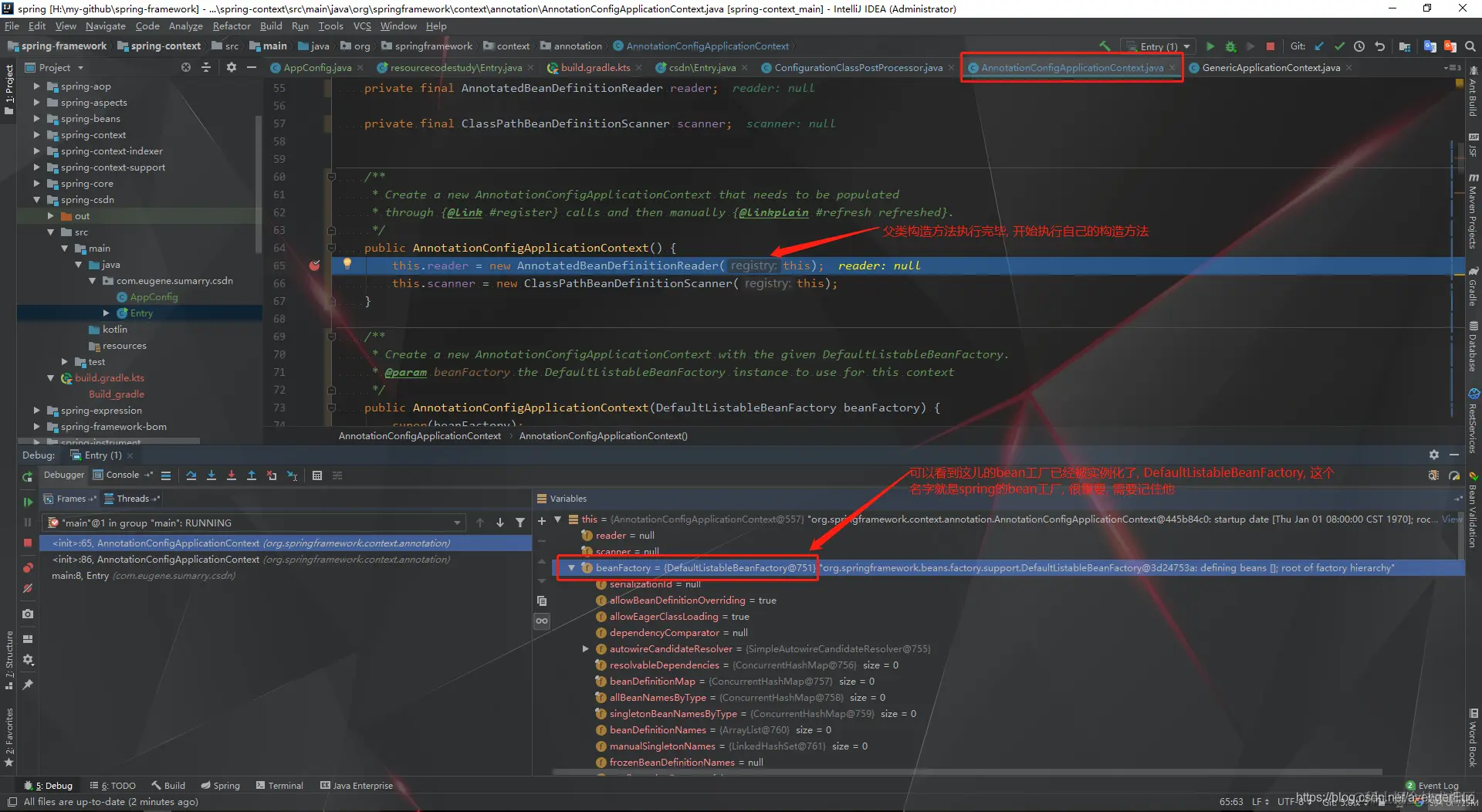Image resolution: width=1482 pixels, height=812 pixels.
Task: Click the Git update project arrow
Action: tap(1319, 46)
